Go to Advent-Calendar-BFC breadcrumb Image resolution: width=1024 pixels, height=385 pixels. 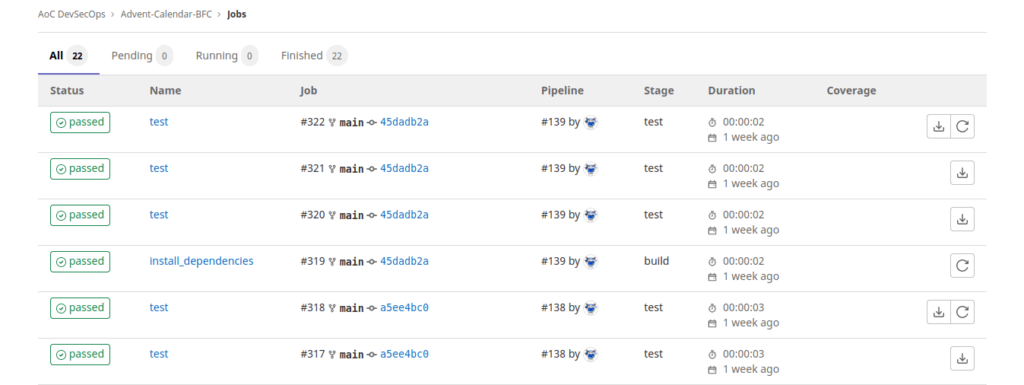[167, 14]
